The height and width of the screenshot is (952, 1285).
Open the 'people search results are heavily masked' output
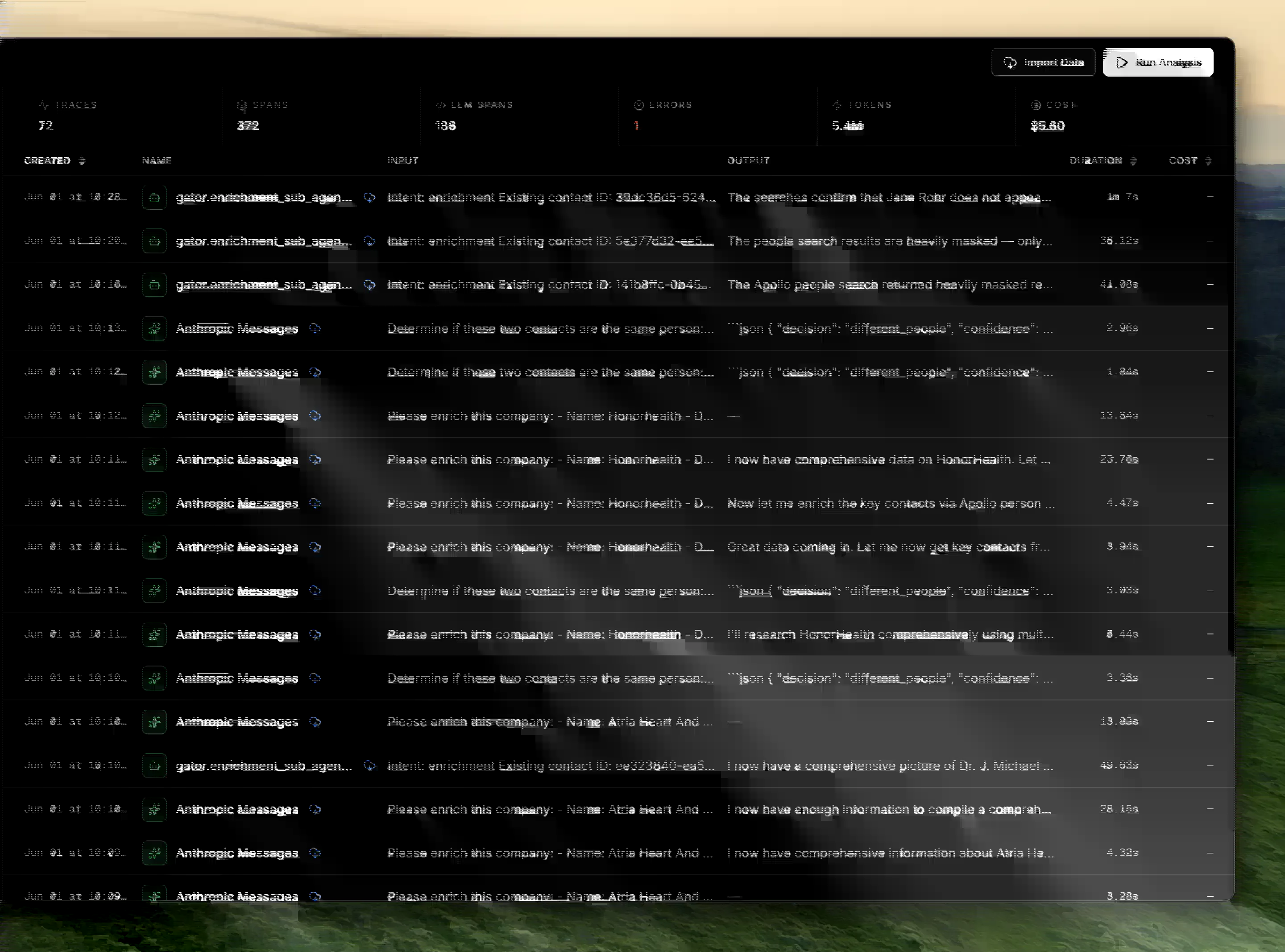pos(890,241)
